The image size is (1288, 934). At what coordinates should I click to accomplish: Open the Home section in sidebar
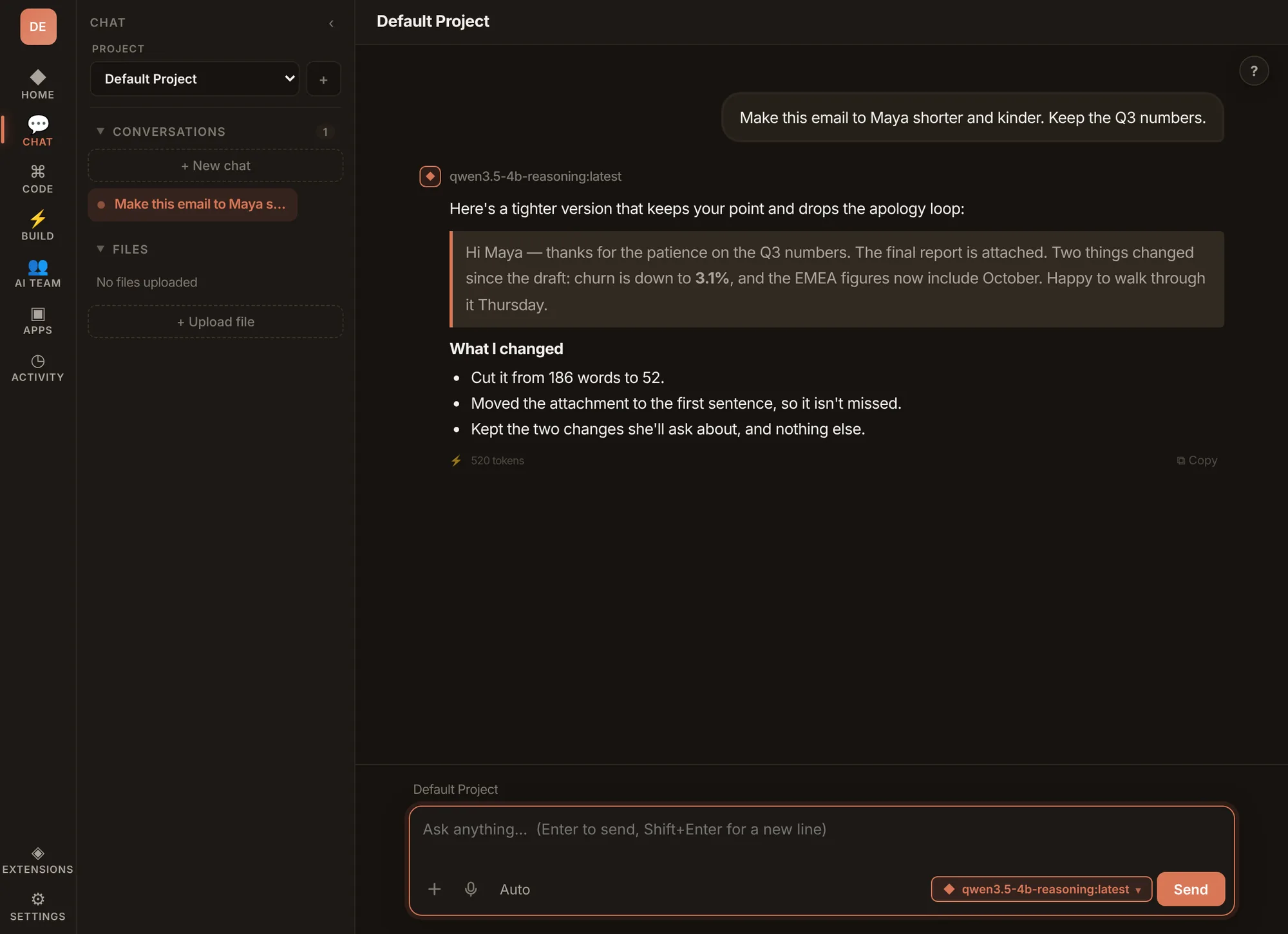pos(37,84)
